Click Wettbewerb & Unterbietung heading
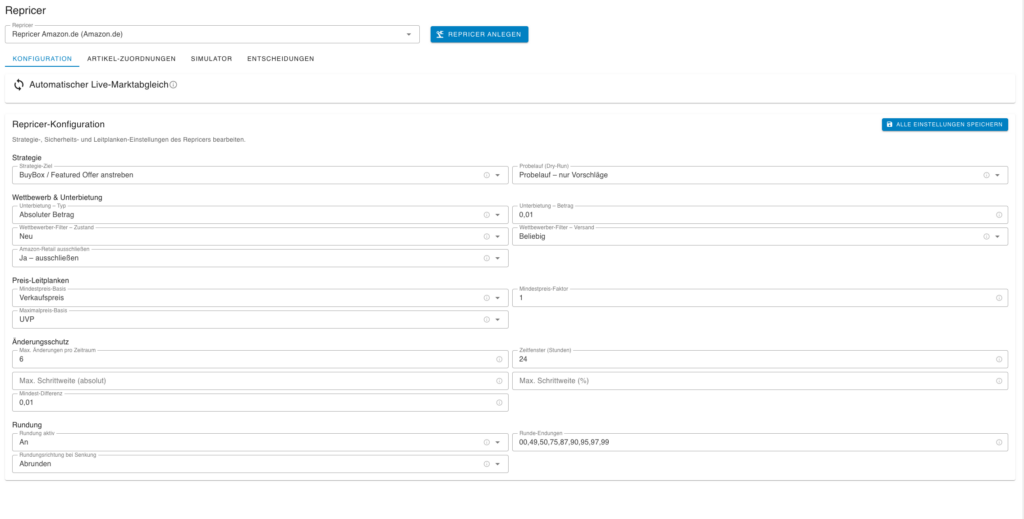The image size is (1024, 519). [57, 197]
